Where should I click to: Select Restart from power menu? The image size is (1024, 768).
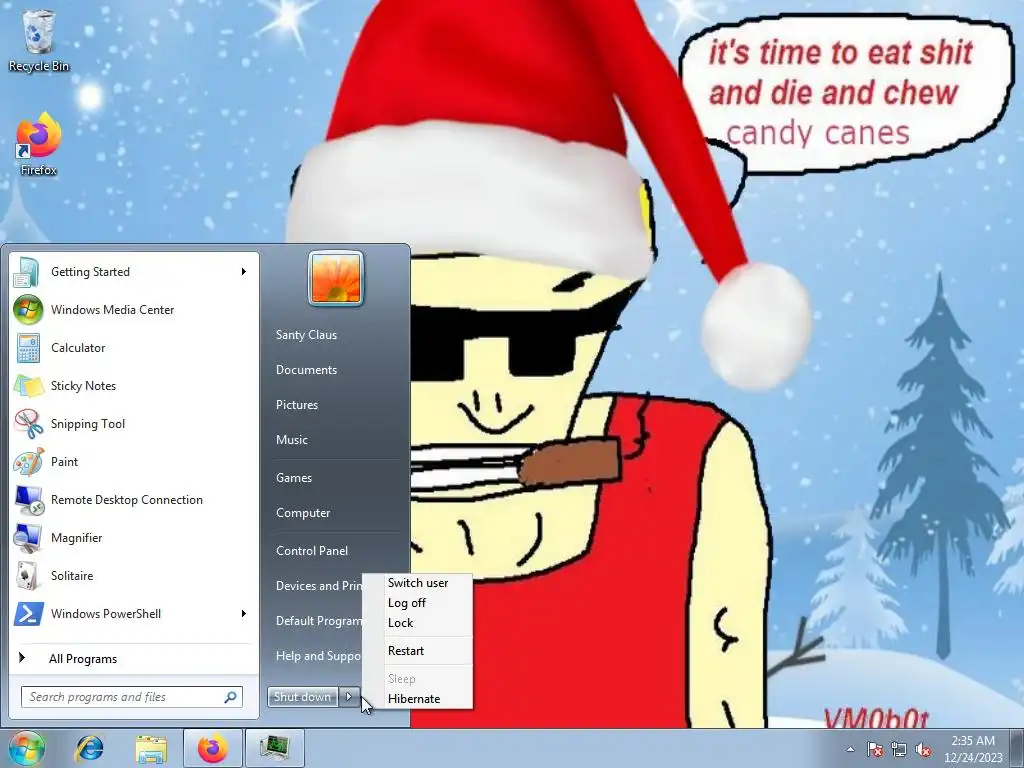tap(406, 650)
